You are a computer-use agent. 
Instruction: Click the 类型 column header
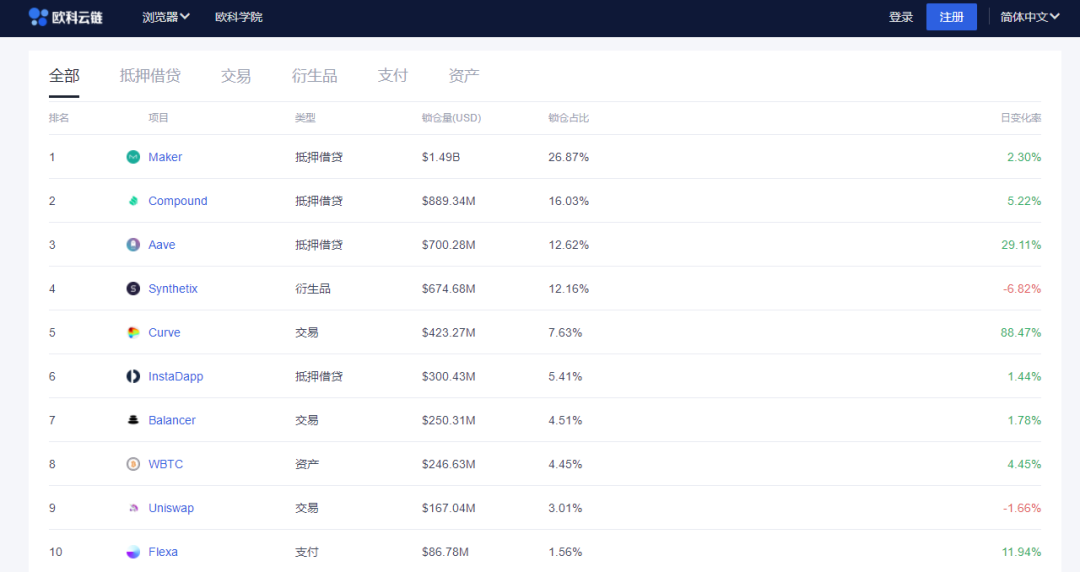coord(305,118)
